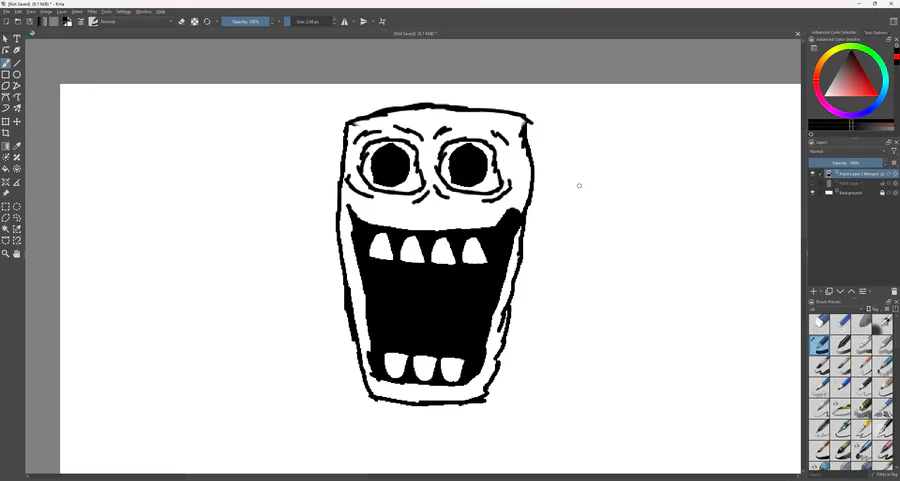Select the Zoom magnifier tool
The width and height of the screenshot is (900, 481).
pyautogui.click(x=6, y=254)
